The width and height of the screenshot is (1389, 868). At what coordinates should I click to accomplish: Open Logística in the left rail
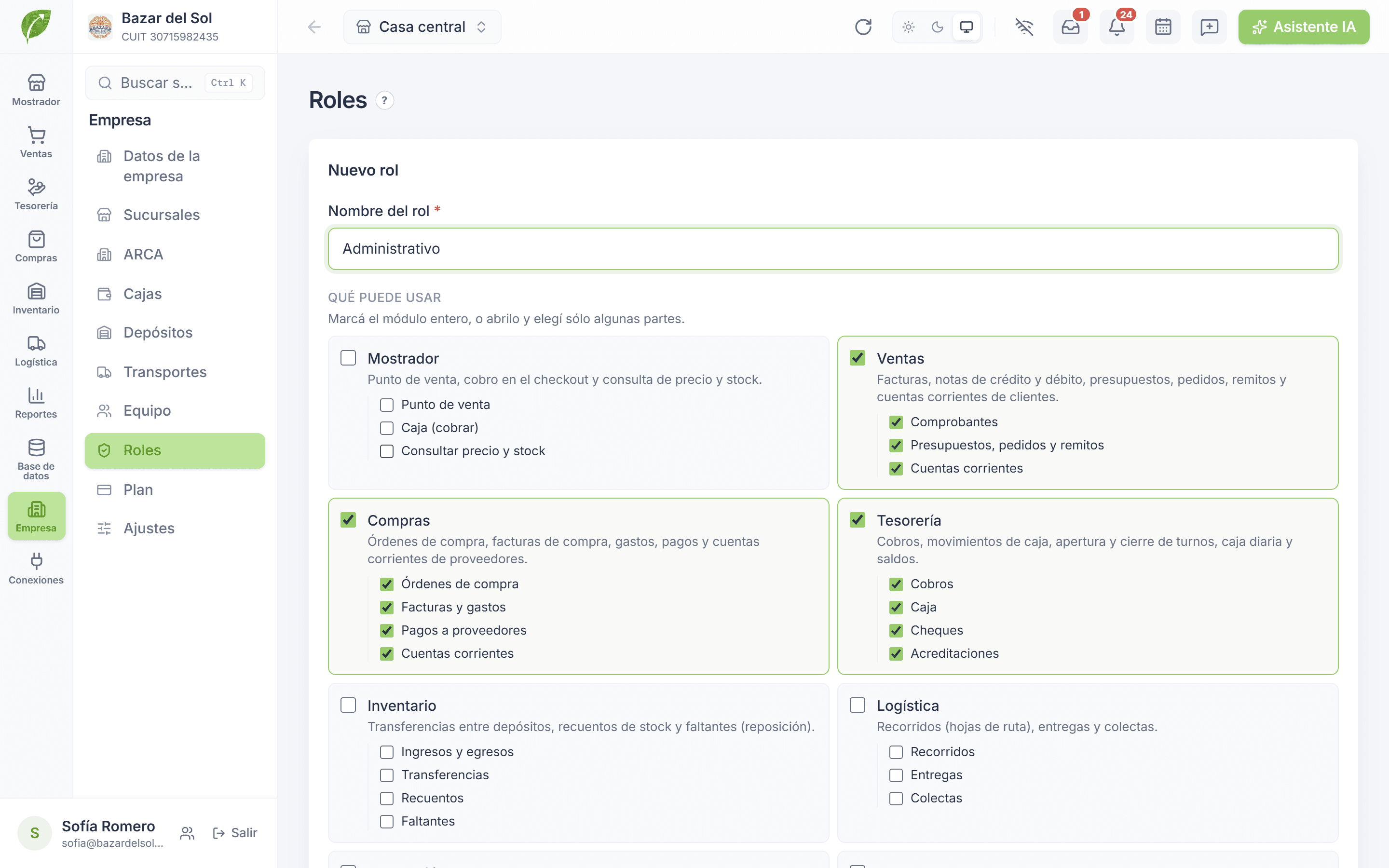click(x=36, y=351)
